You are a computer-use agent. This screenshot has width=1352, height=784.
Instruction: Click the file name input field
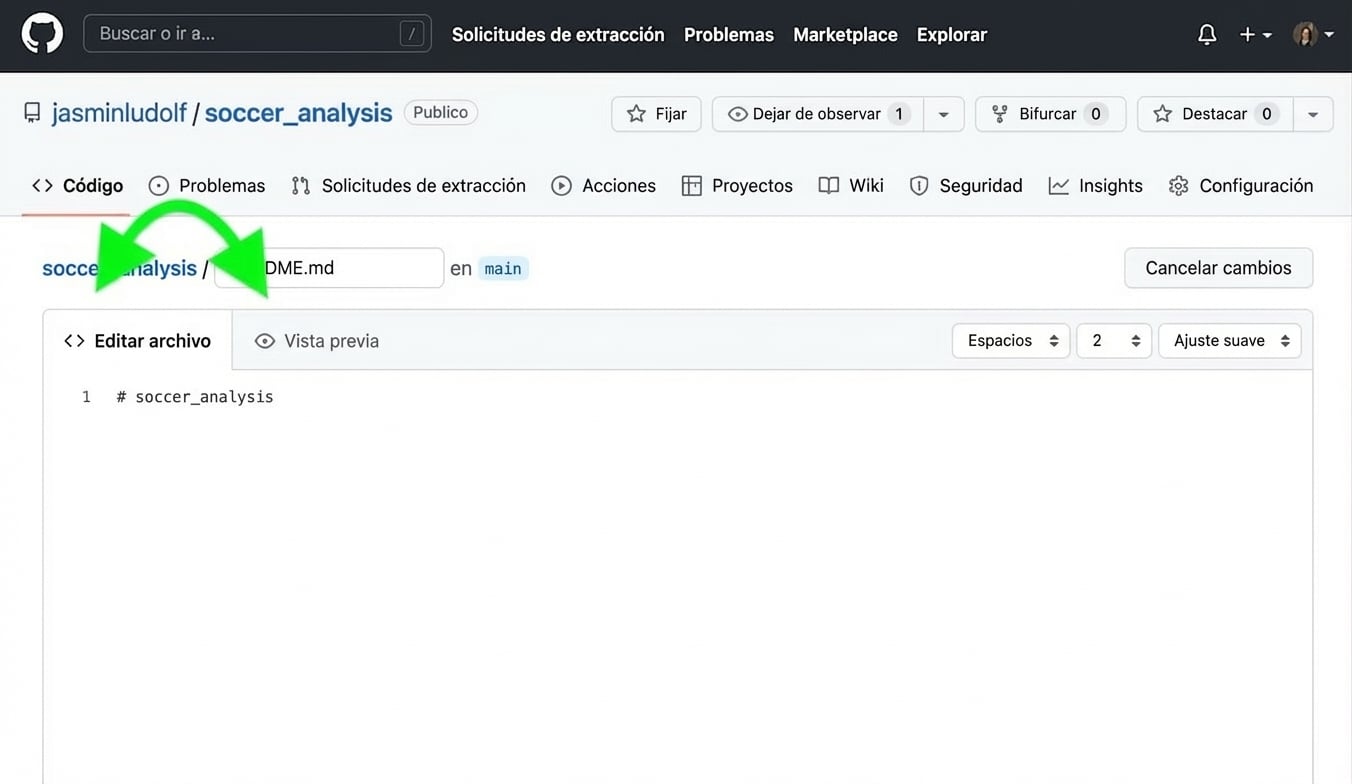pos(329,268)
